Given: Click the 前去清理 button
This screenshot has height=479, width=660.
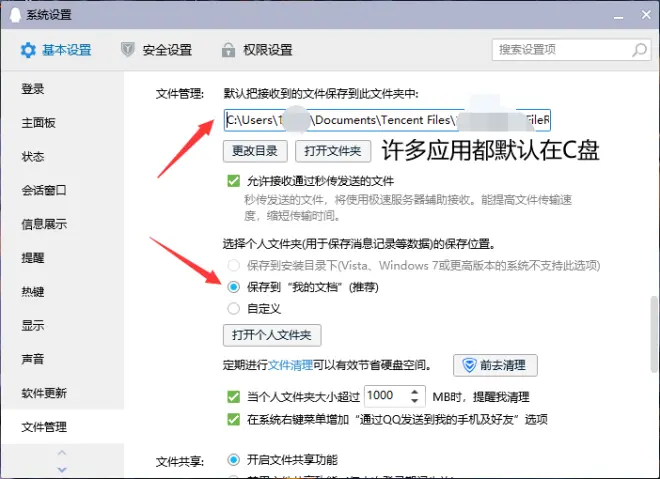Looking at the screenshot, I should (x=495, y=365).
